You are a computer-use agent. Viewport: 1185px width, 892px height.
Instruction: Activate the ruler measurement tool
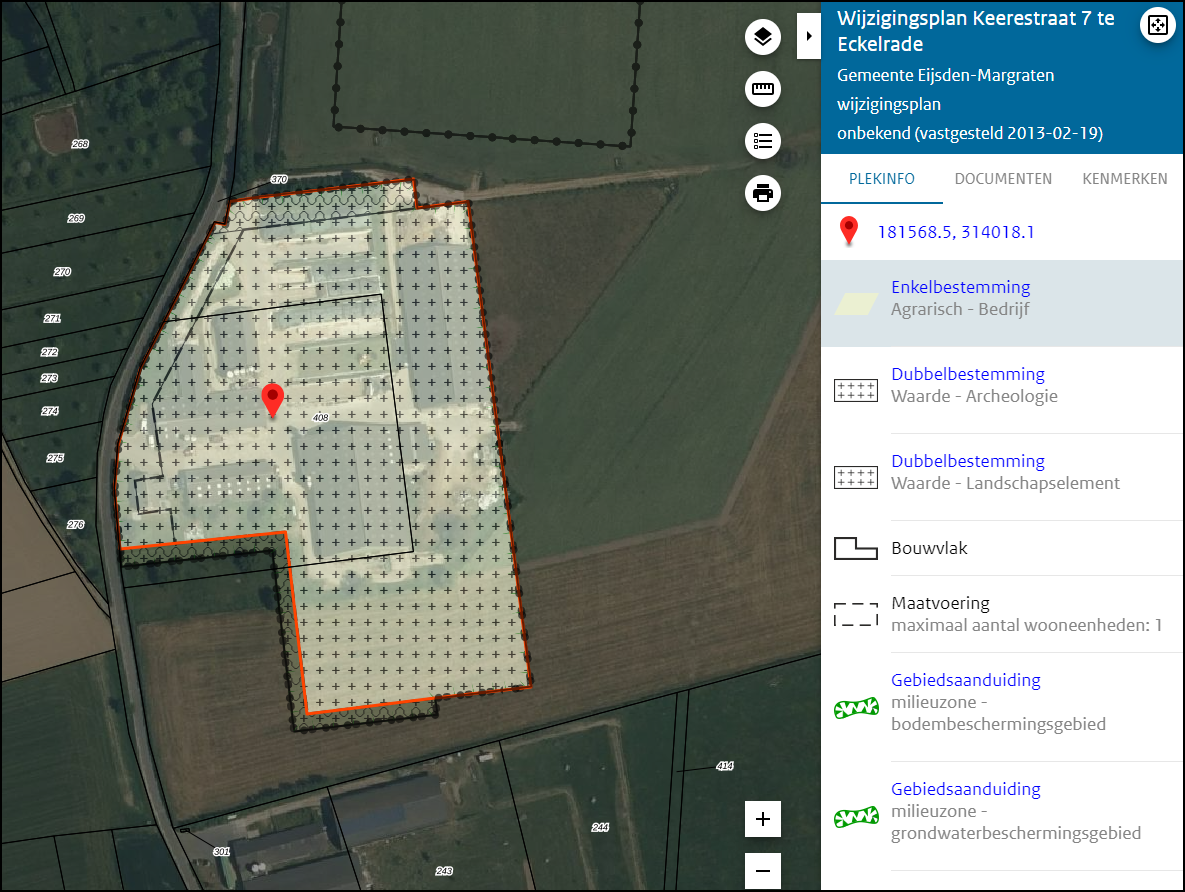tap(763, 89)
